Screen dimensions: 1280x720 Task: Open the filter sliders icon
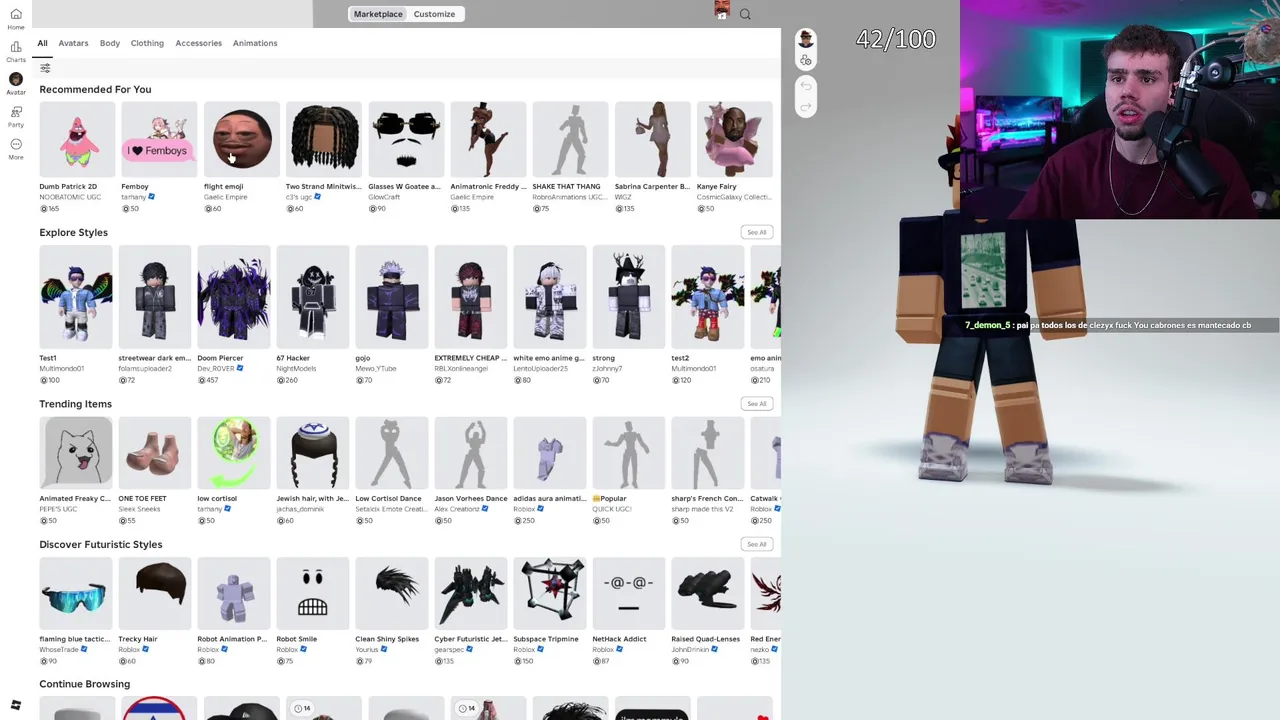tap(45, 68)
